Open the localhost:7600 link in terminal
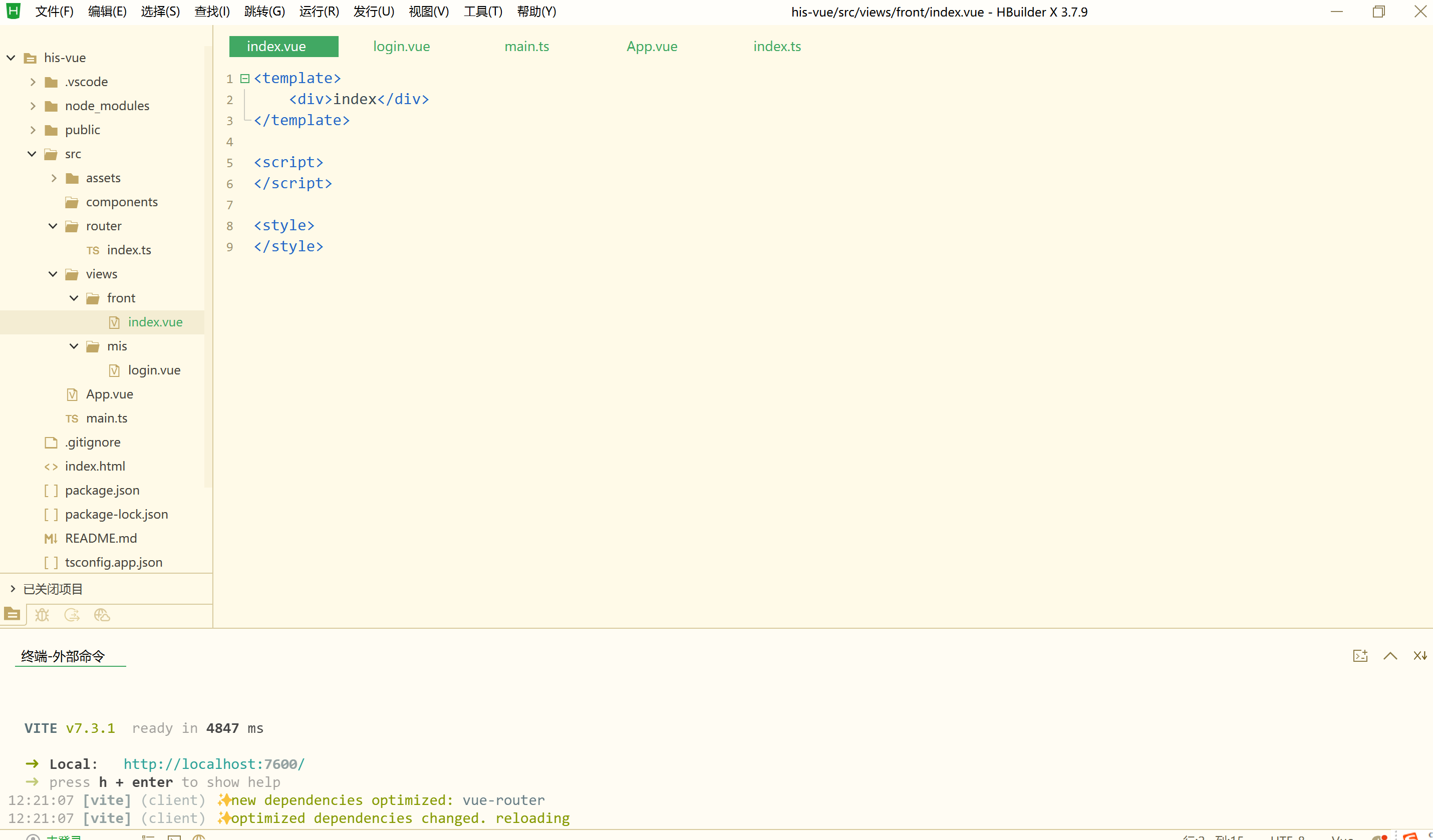This screenshot has width=1433, height=840. 214,764
